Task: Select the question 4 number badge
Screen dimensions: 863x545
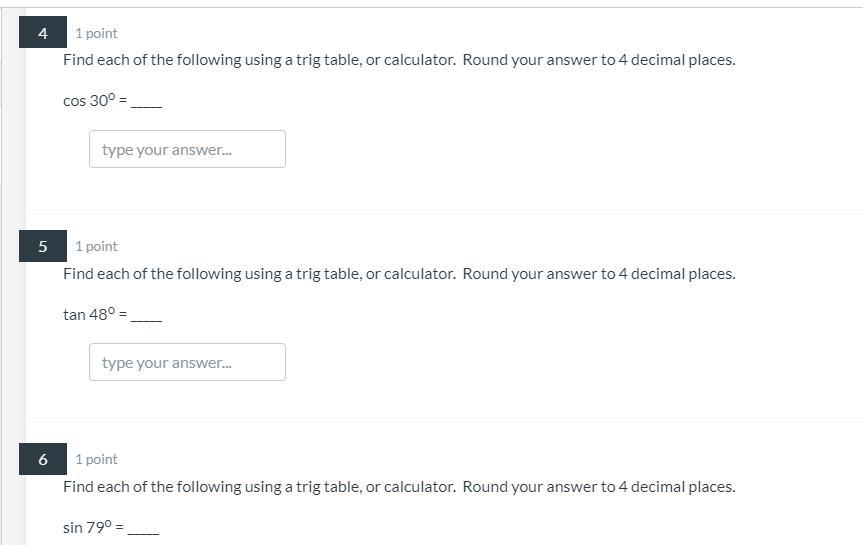Action: (x=43, y=33)
